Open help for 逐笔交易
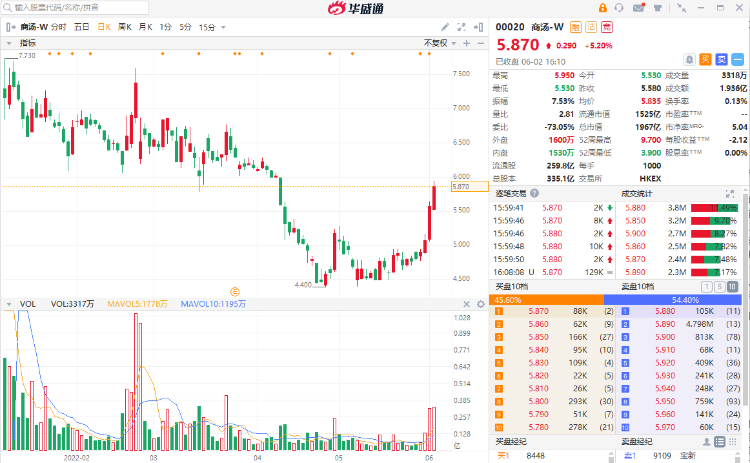This screenshot has width=750, height=463. 534,193
